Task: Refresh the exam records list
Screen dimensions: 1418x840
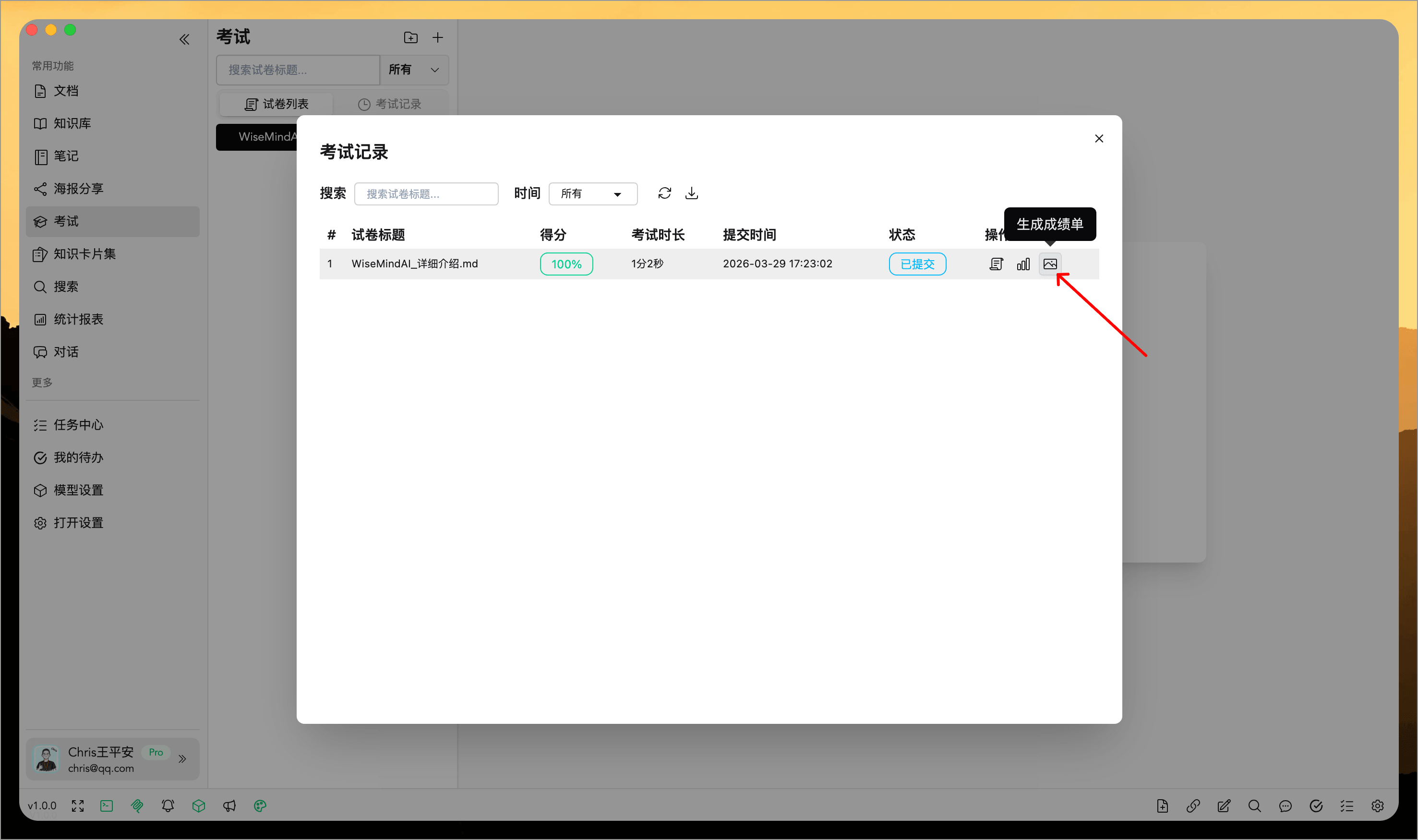Action: click(664, 193)
